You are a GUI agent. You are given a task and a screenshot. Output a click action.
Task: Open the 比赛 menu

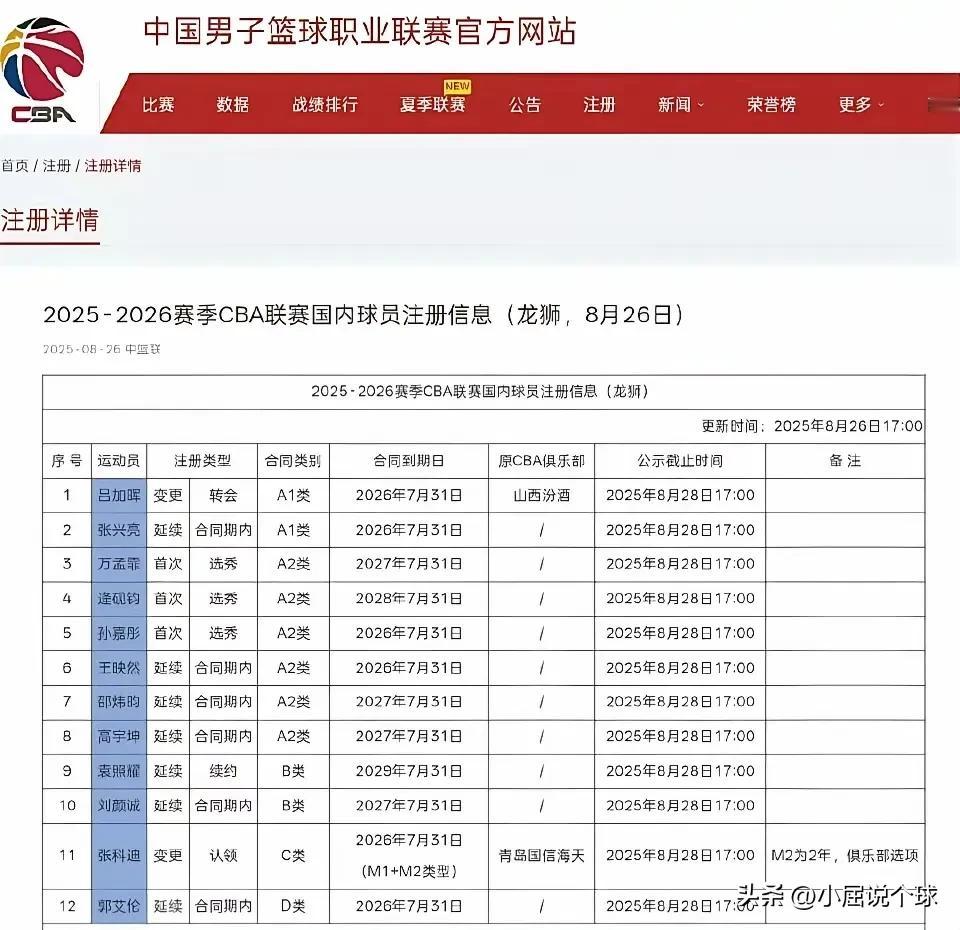pyautogui.click(x=159, y=105)
